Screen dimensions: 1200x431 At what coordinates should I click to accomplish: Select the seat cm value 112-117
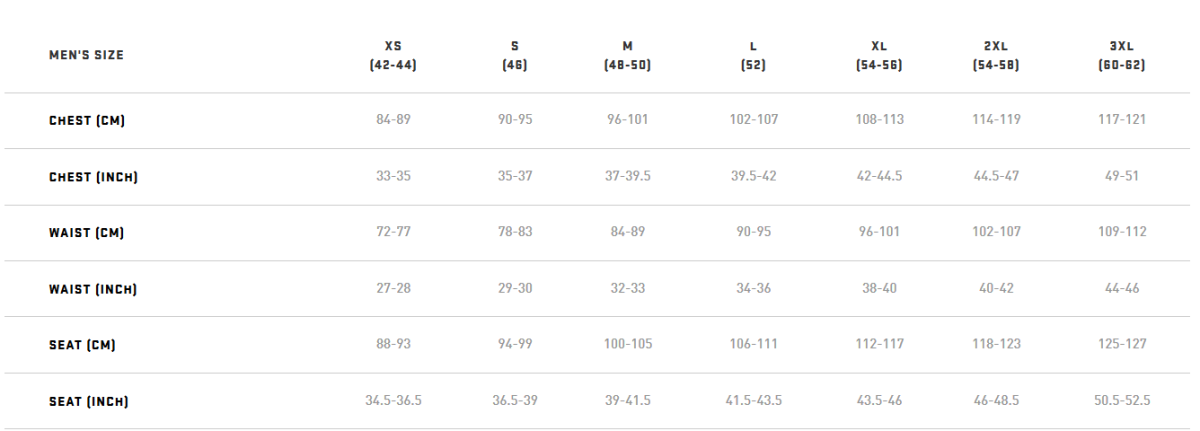880,345
